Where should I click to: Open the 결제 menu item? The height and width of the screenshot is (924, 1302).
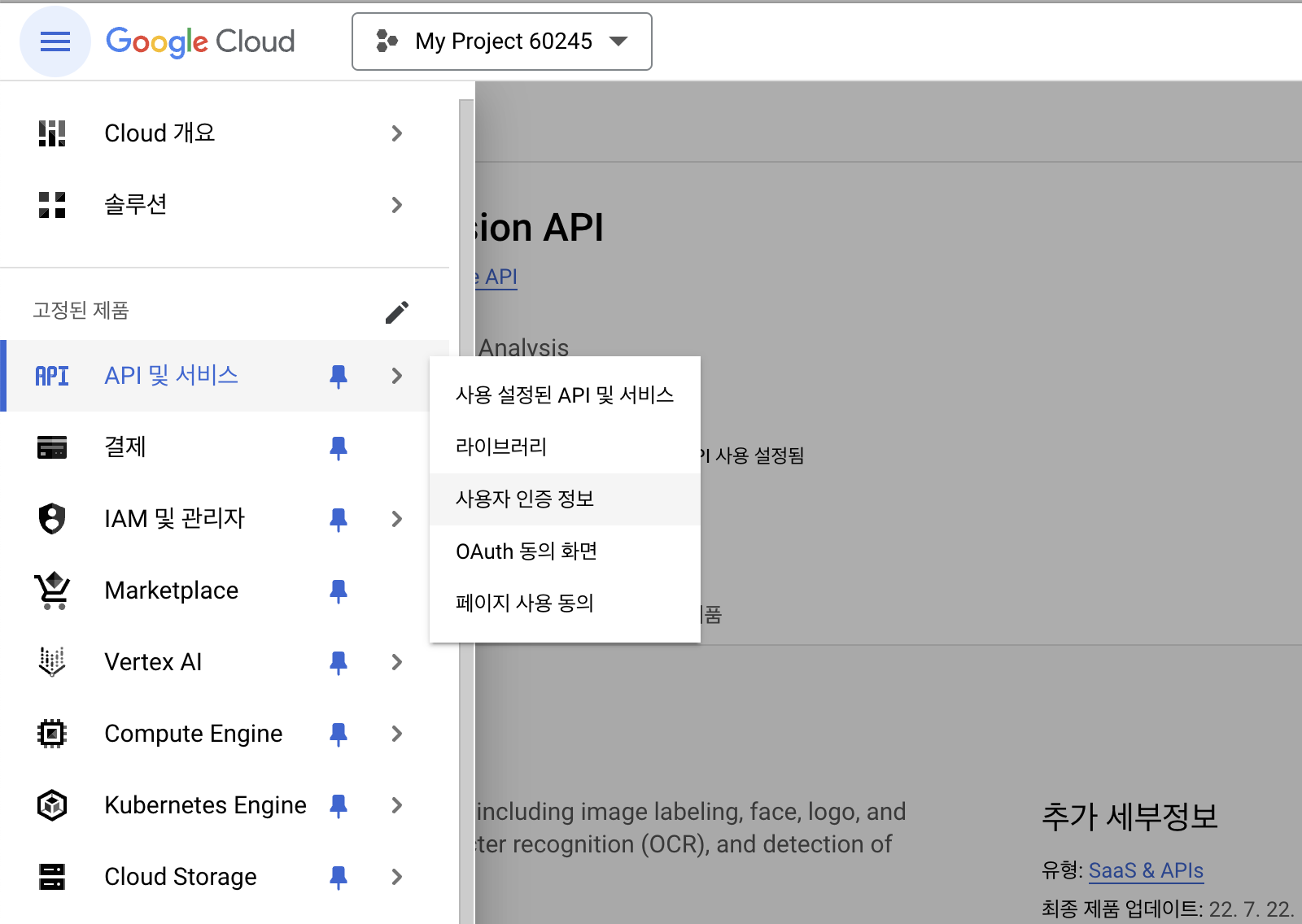225,447
